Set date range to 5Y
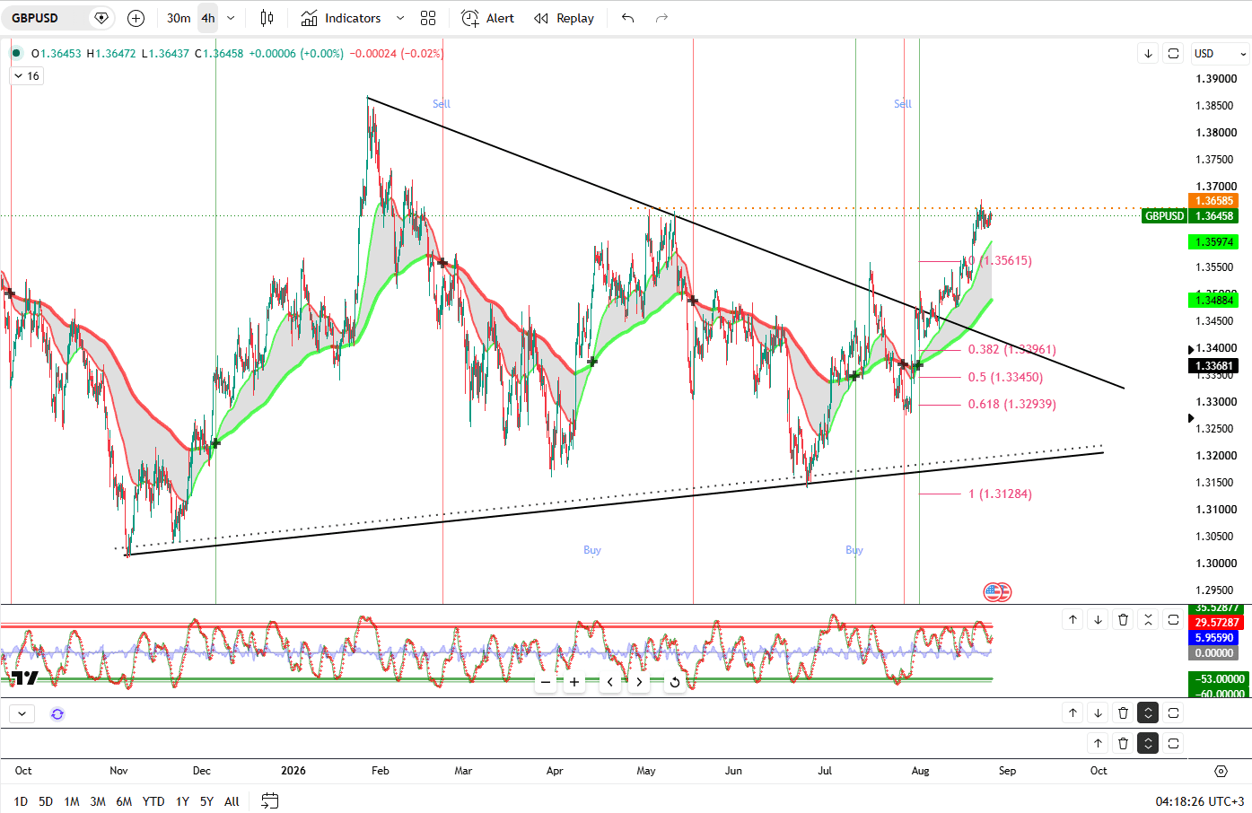Image resolution: width=1252 pixels, height=813 pixels. pos(206,801)
